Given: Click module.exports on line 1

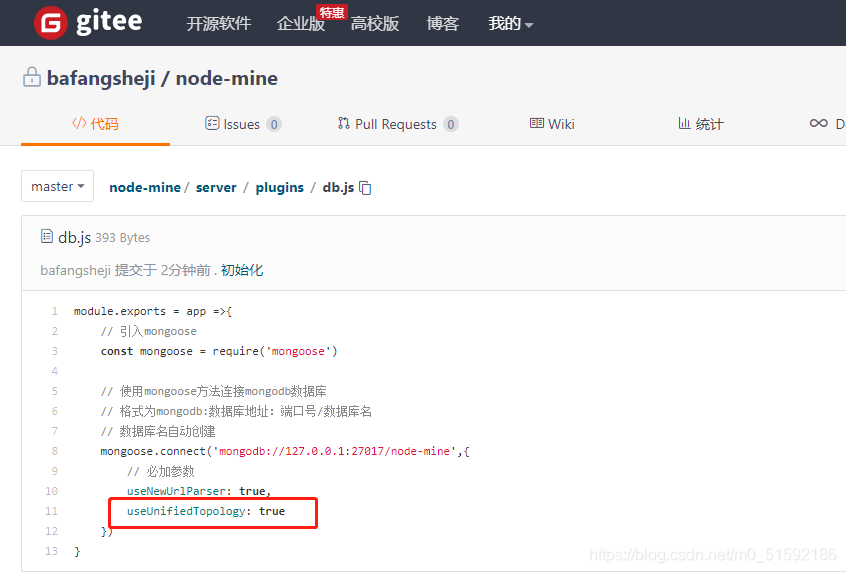Looking at the screenshot, I should click(120, 311).
